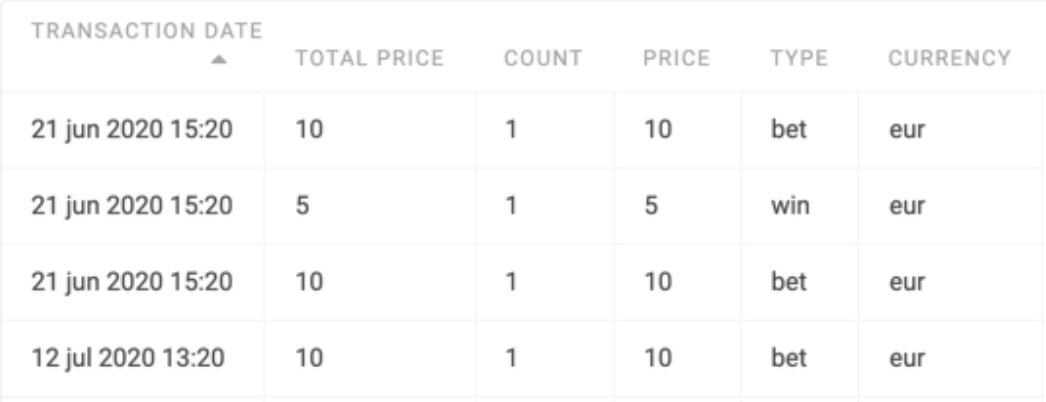Viewport: 1046px width, 402px height.
Task: Click 'bet' in the 12 jul row
Action: [x=789, y=359]
